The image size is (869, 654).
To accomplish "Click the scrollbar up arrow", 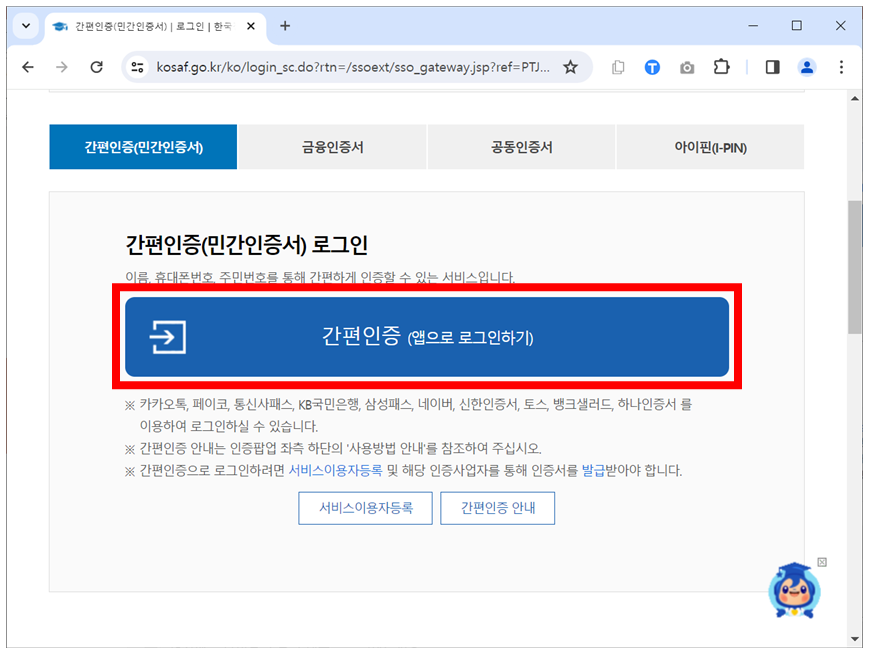I will pos(855,99).
